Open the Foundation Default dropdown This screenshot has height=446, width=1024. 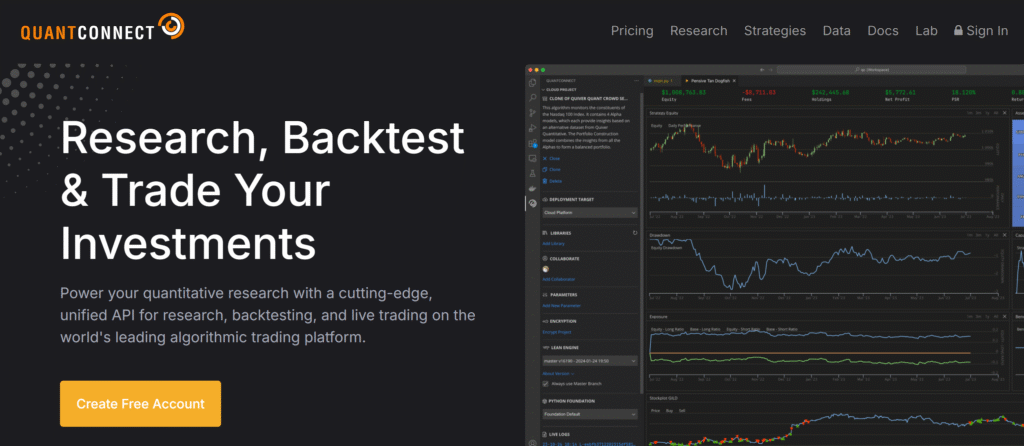pos(590,414)
